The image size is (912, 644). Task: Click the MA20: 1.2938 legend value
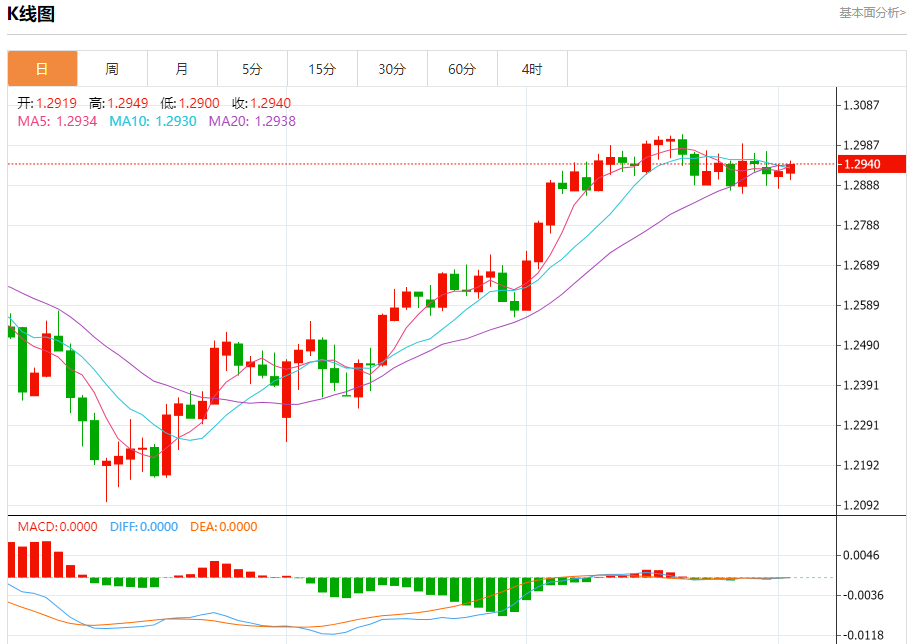(252, 121)
